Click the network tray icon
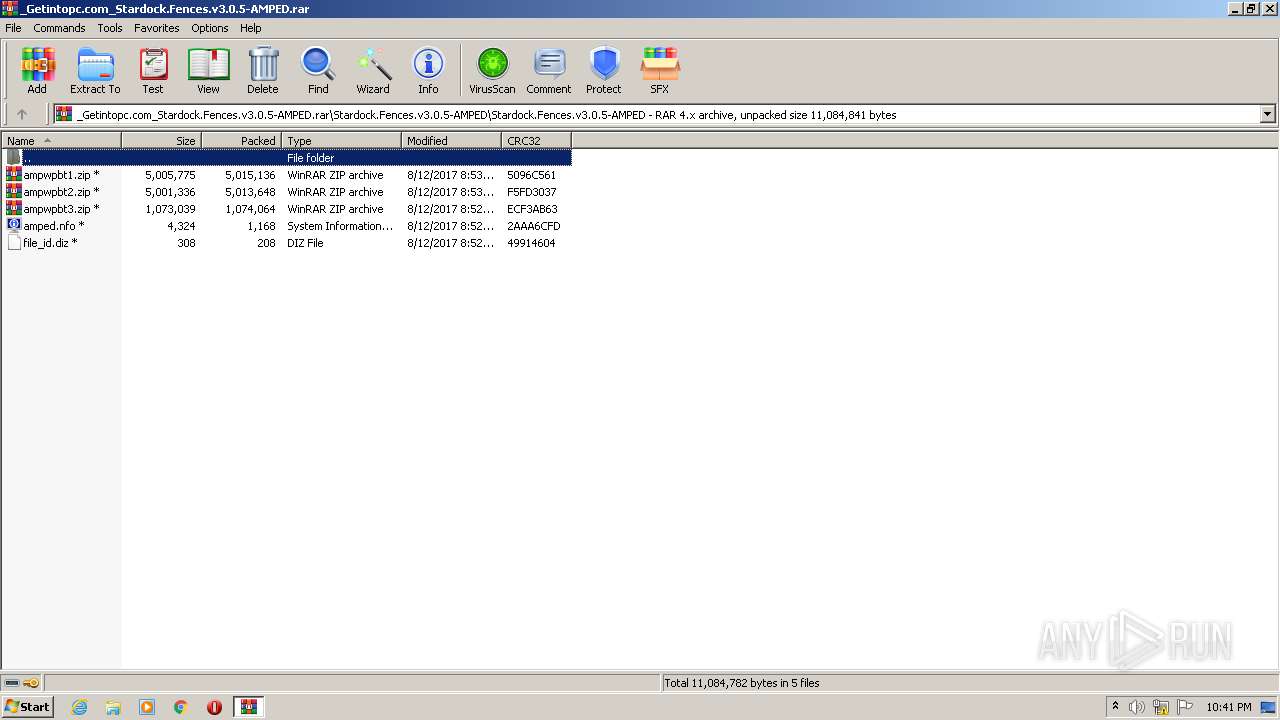Viewport: 1280px width, 720px height. pyautogui.click(x=1161, y=707)
